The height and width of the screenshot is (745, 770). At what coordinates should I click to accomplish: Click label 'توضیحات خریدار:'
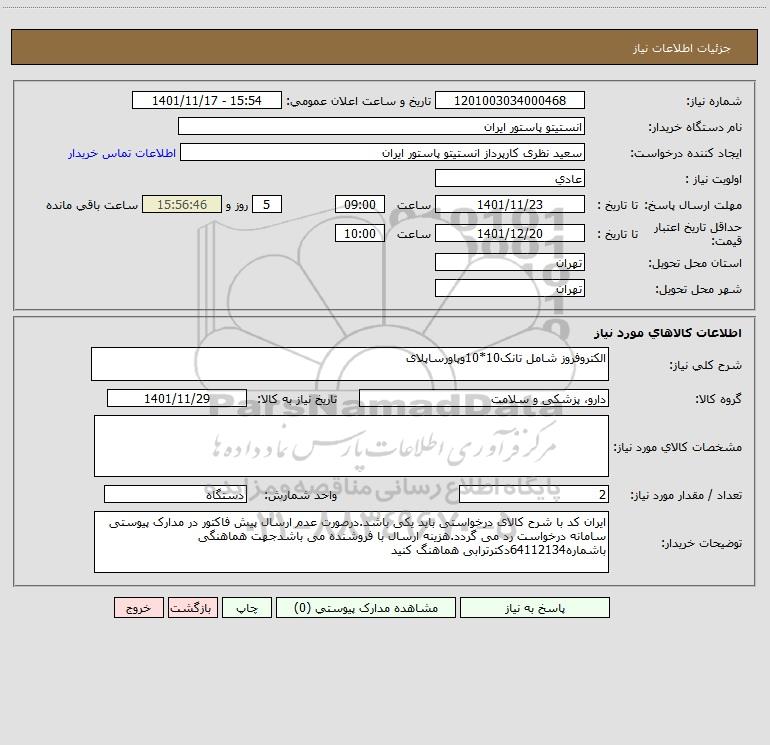[702, 543]
